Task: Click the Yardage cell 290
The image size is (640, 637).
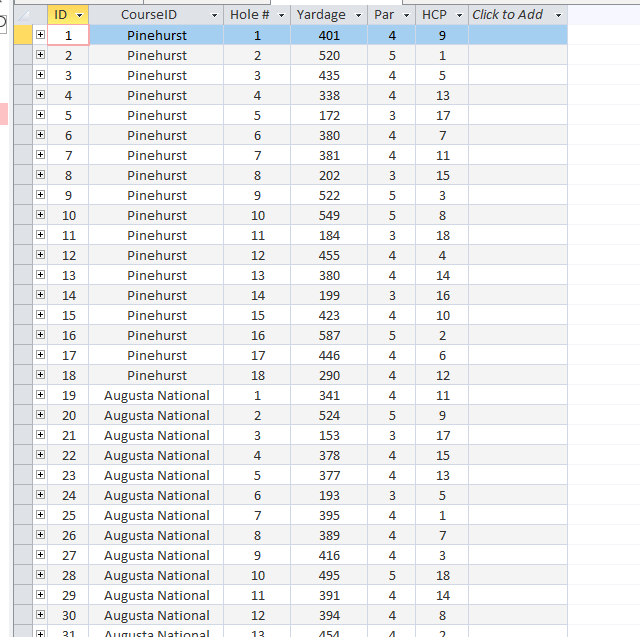Action: click(x=329, y=375)
